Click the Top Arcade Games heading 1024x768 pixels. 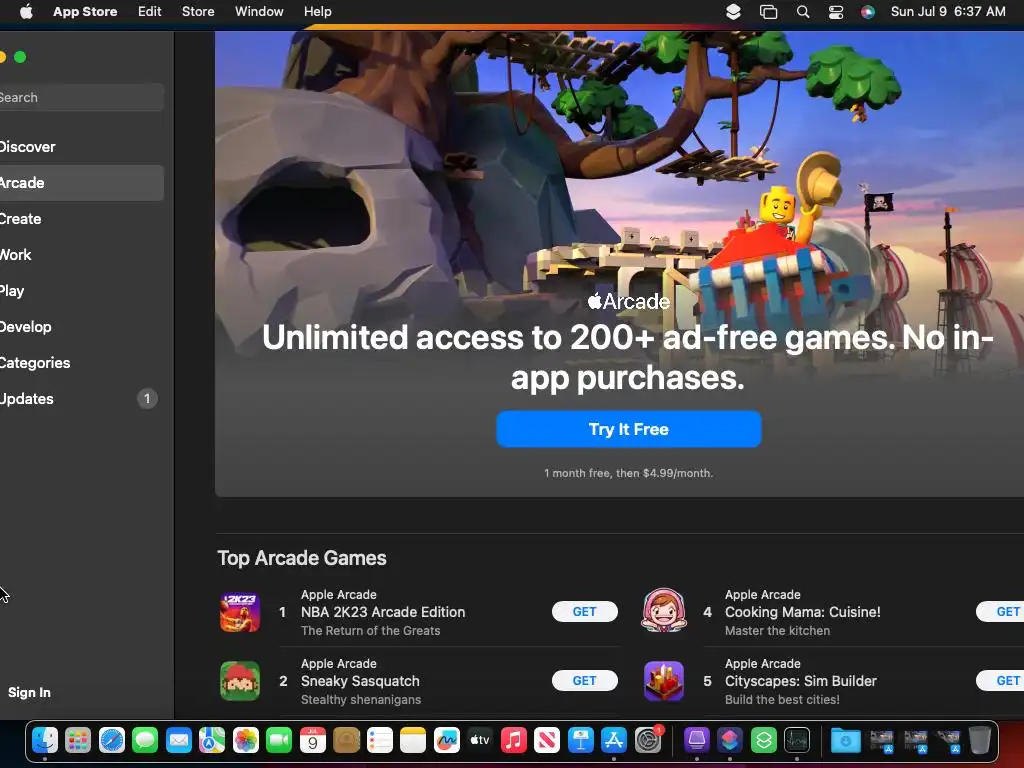point(302,558)
